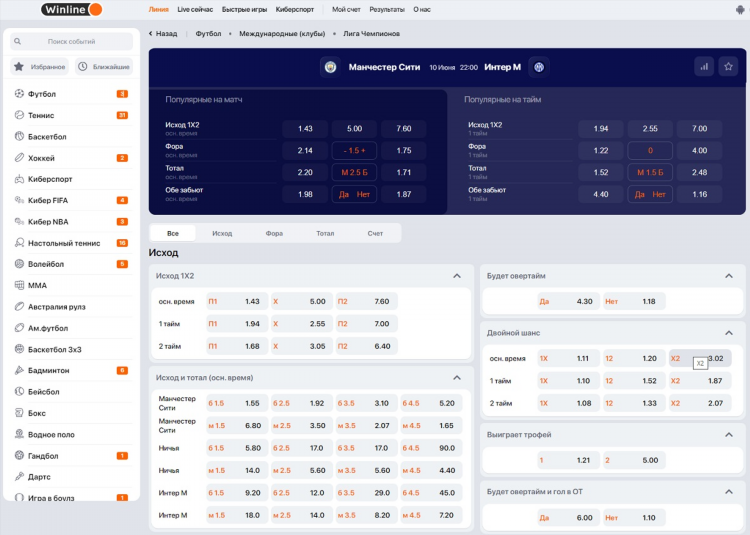Collapse the Двойной шанс section

point(729,333)
